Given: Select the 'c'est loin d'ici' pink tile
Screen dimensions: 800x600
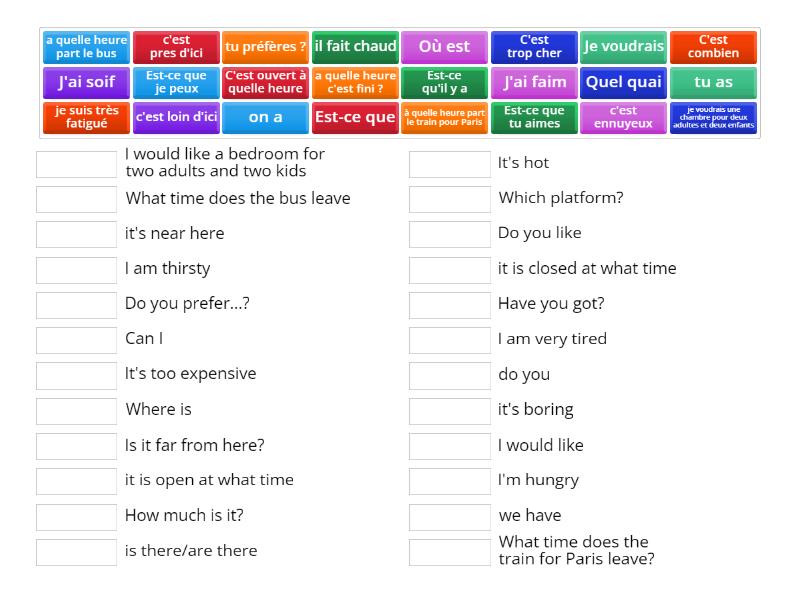Looking at the screenshot, I should point(175,117).
